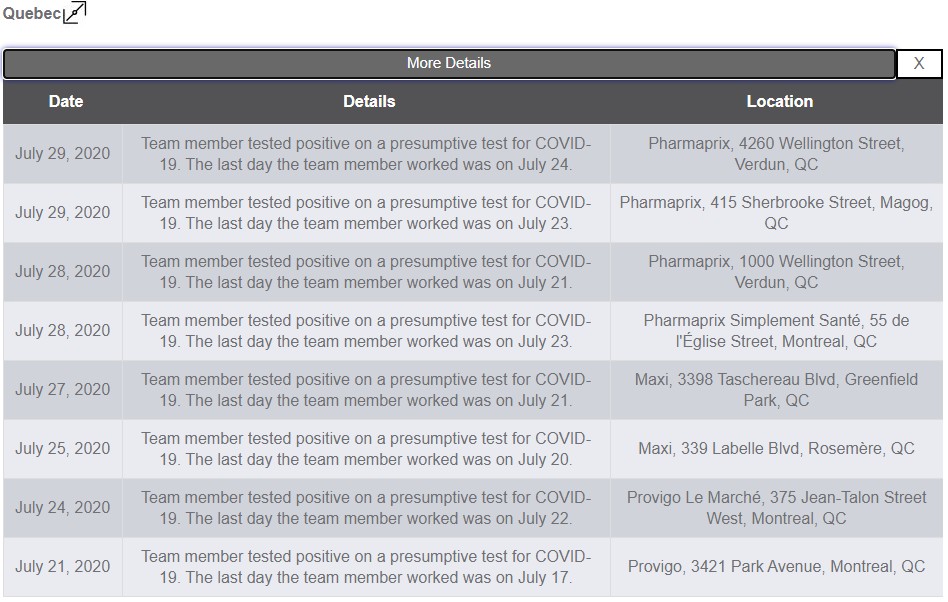The image size is (948, 602).
Task: Click Provigo 3421 Park Avenue cell
Action: tap(776, 566)
